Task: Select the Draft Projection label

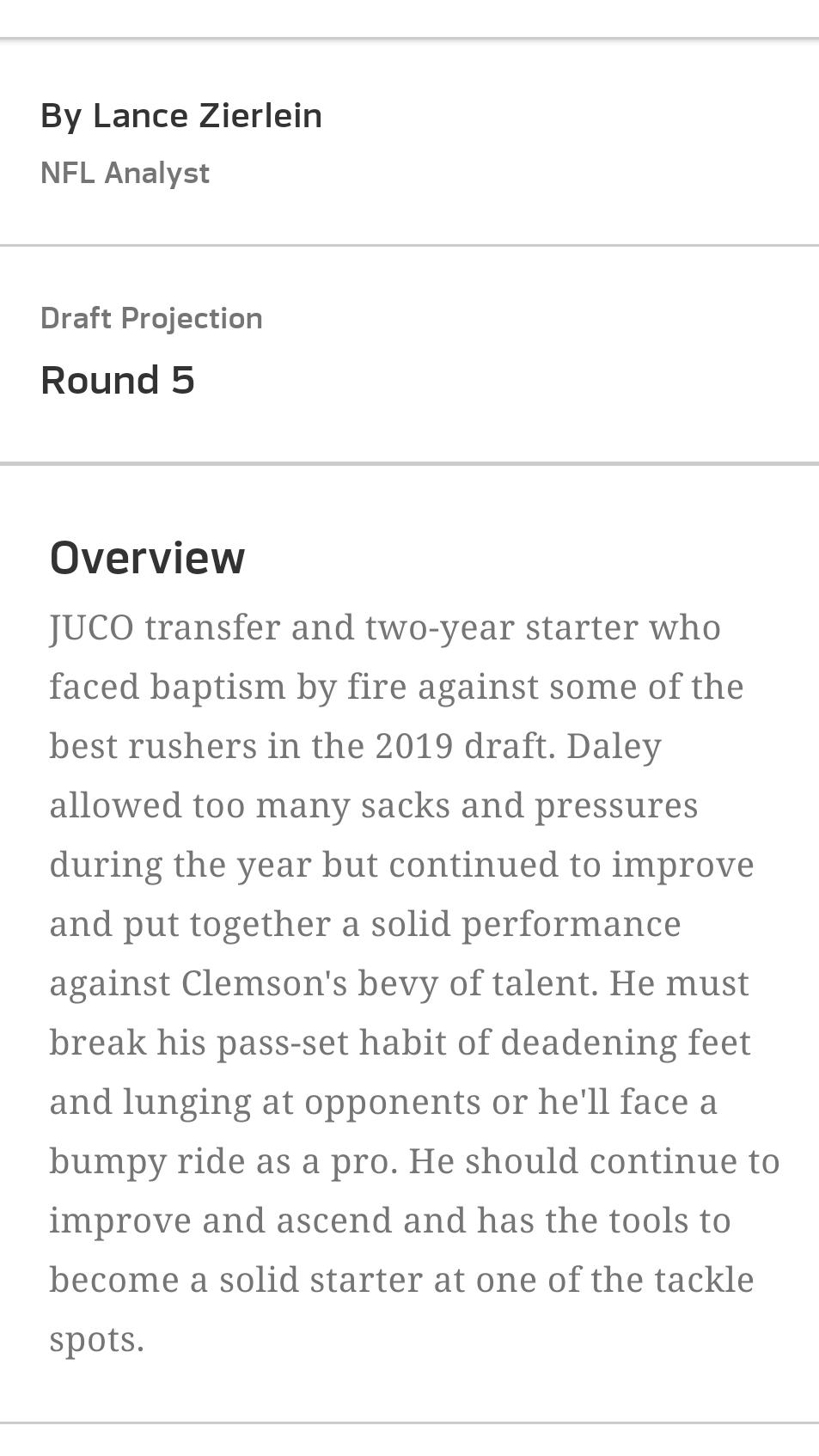Action: point(151,318)
